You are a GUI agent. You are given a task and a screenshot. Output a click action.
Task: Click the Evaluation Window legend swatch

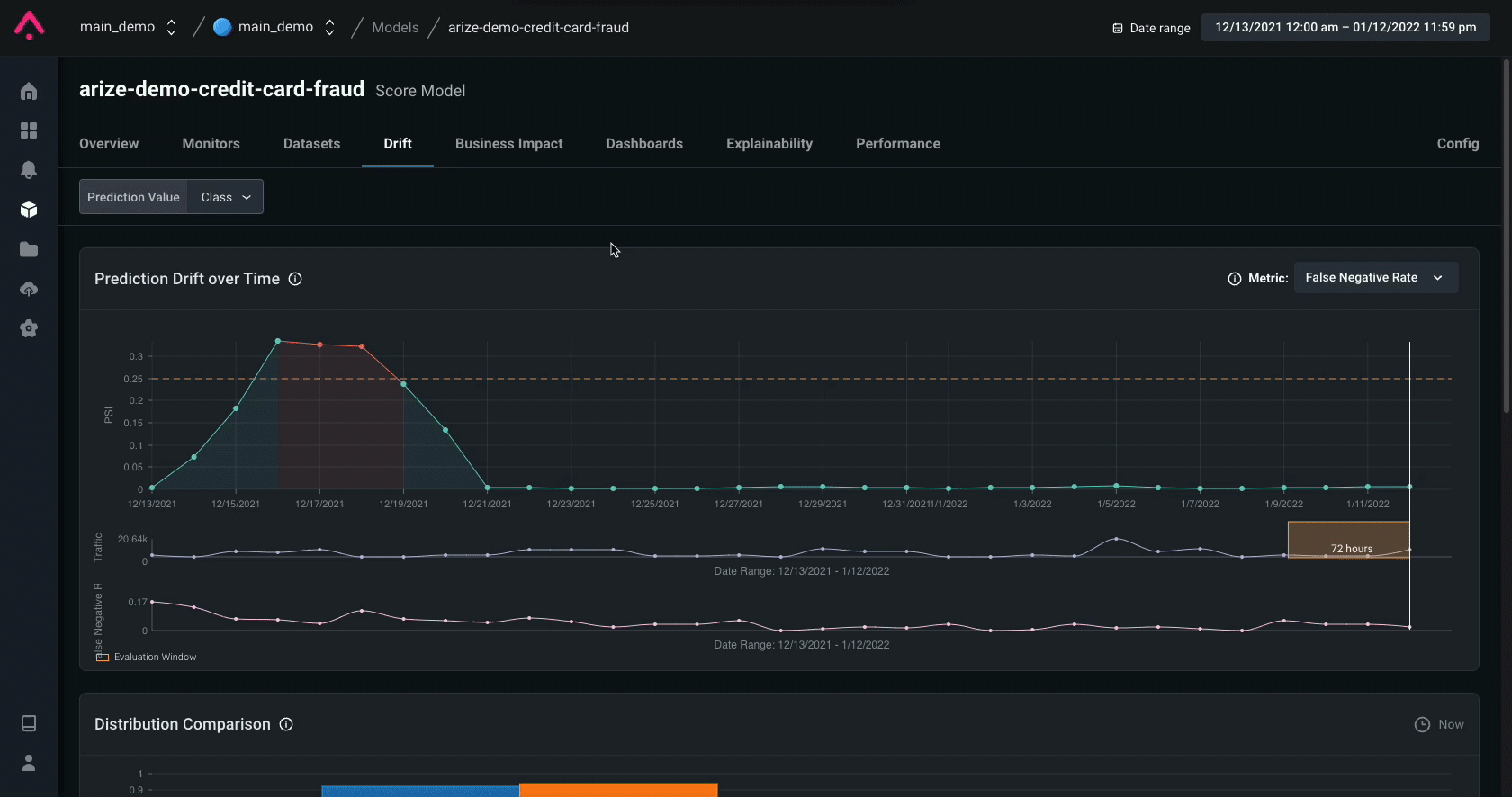tap(103, 658)
